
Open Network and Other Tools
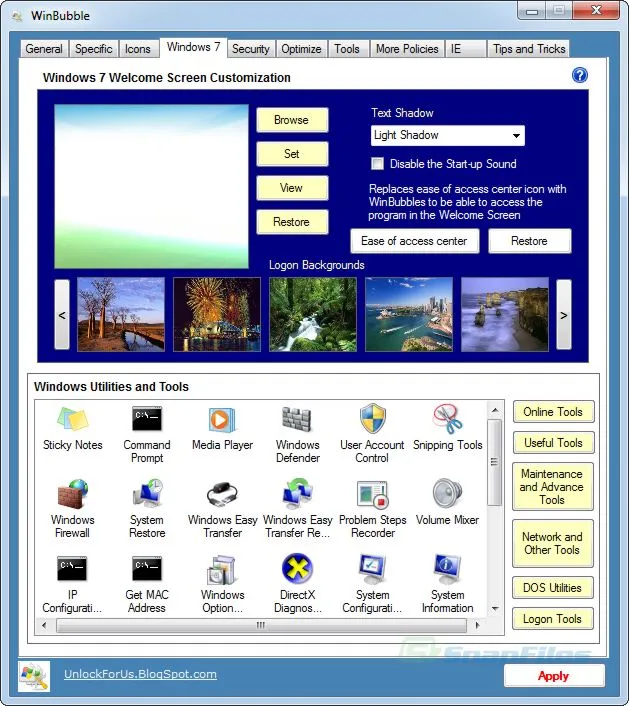[552, 543]
